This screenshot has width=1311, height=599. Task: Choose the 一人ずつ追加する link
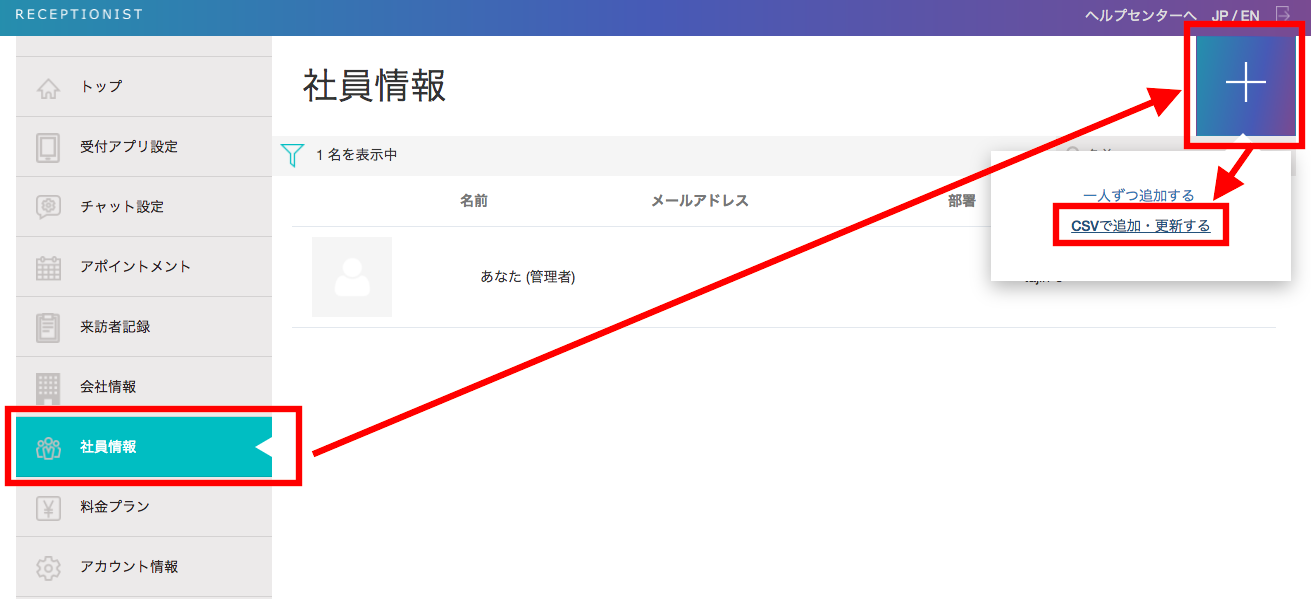(1139, 195)
